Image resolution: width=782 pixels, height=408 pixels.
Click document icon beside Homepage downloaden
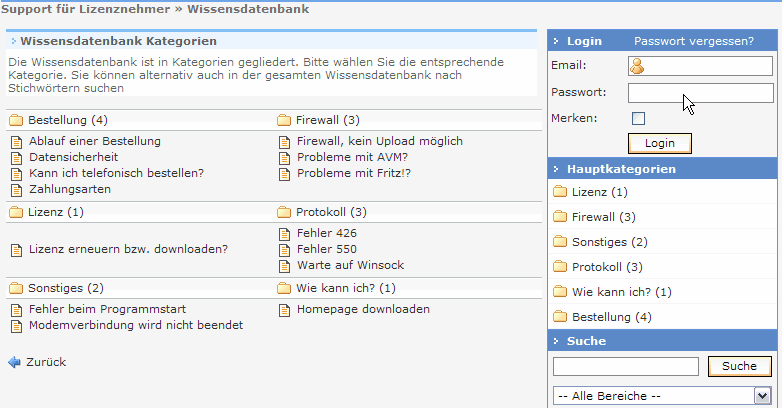click(x=284, y=309)
